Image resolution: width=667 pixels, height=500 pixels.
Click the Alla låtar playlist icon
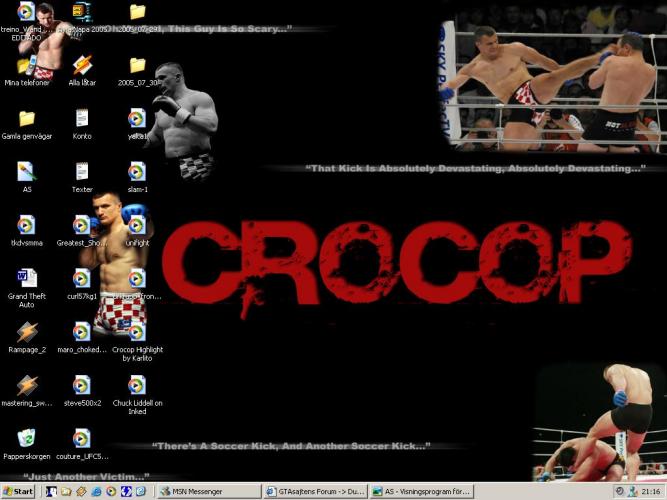coord(82,64)
